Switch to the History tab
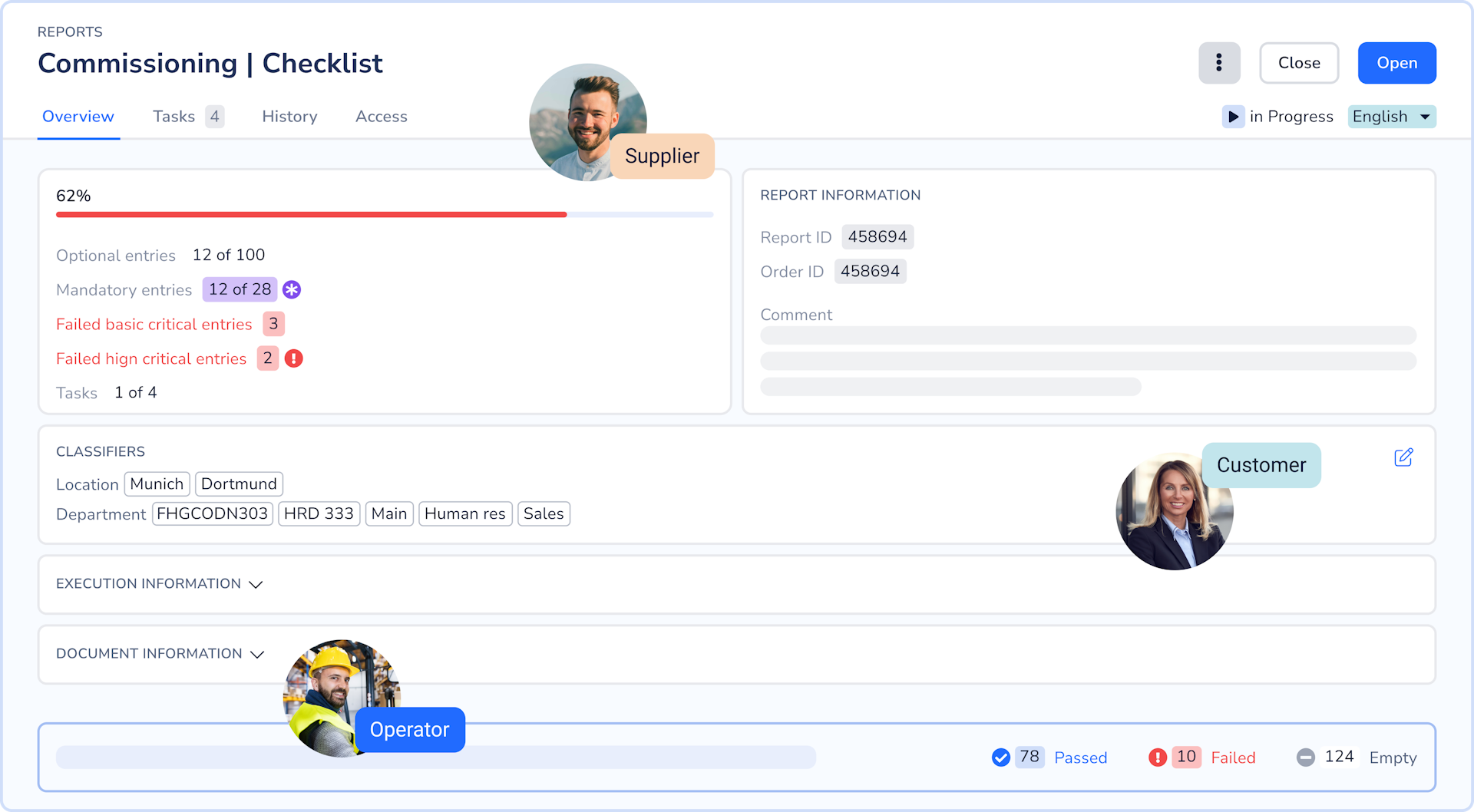This screenshot has height=812, width=1474. click(x=289, y=117)
